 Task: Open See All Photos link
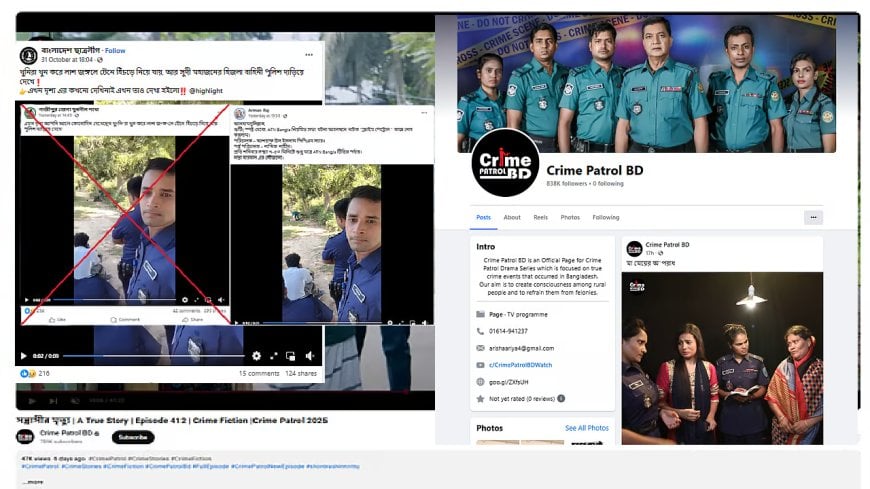(x=586, y=428)
